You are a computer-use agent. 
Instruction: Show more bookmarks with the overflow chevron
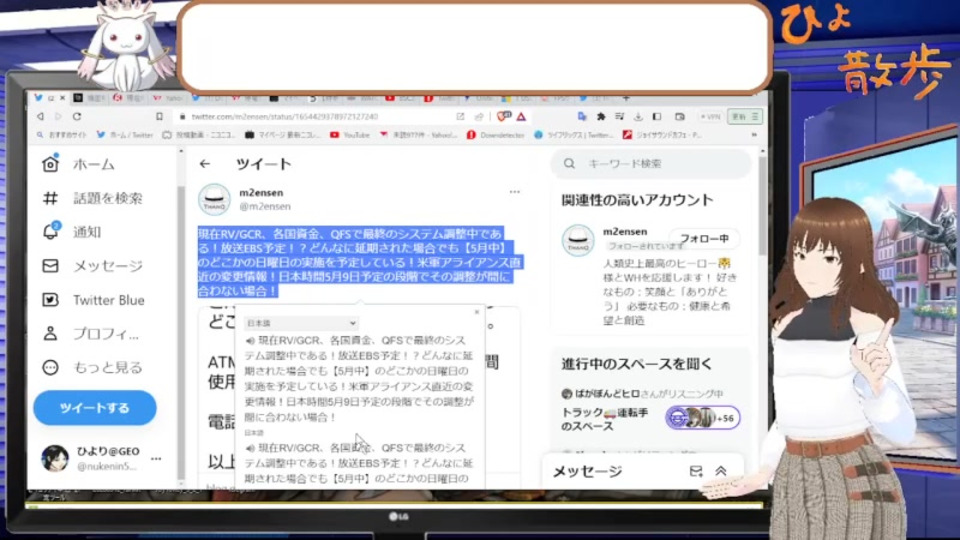[754, 135]
